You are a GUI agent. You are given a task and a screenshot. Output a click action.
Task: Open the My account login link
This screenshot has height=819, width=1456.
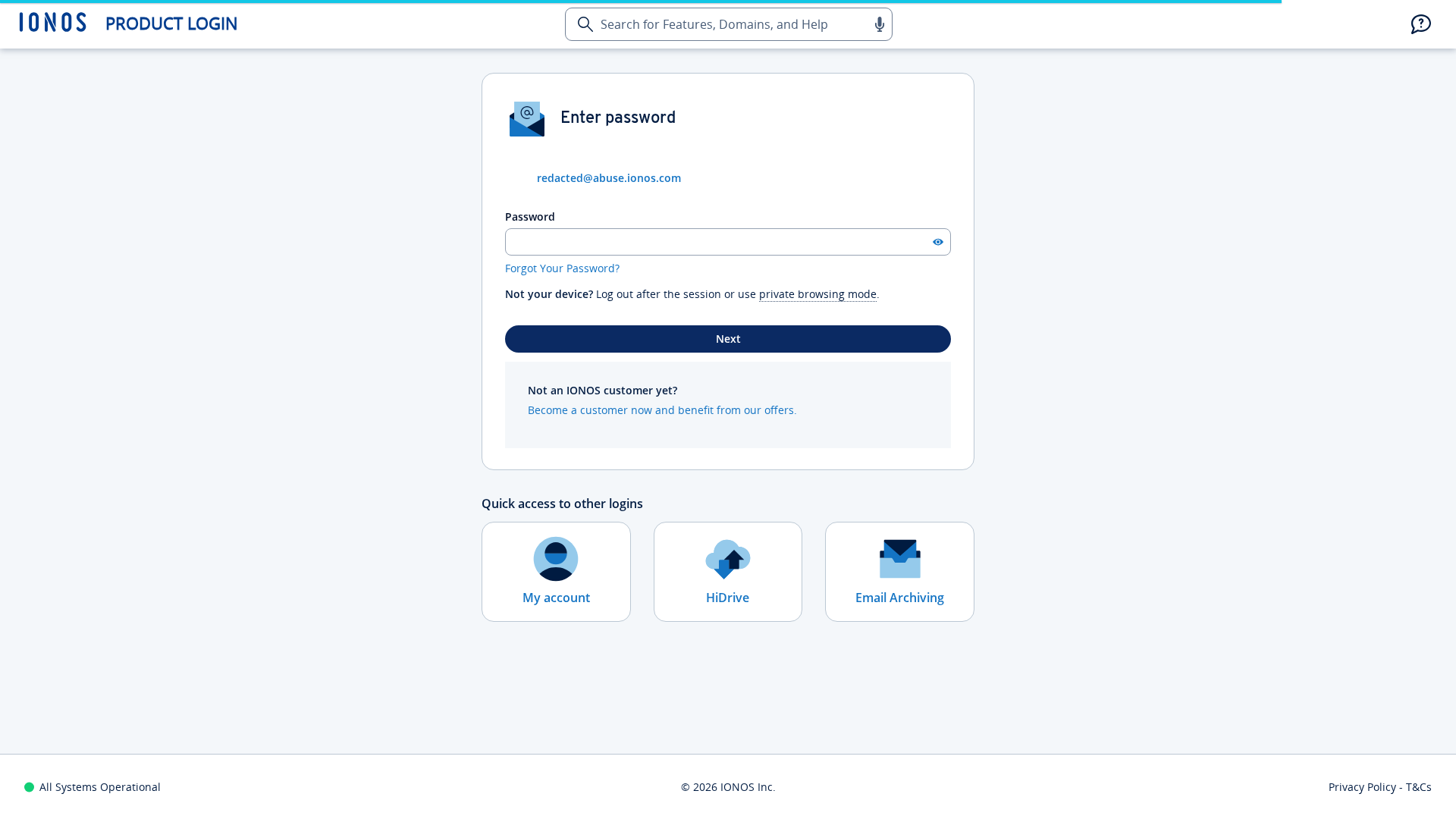(556, 572)
